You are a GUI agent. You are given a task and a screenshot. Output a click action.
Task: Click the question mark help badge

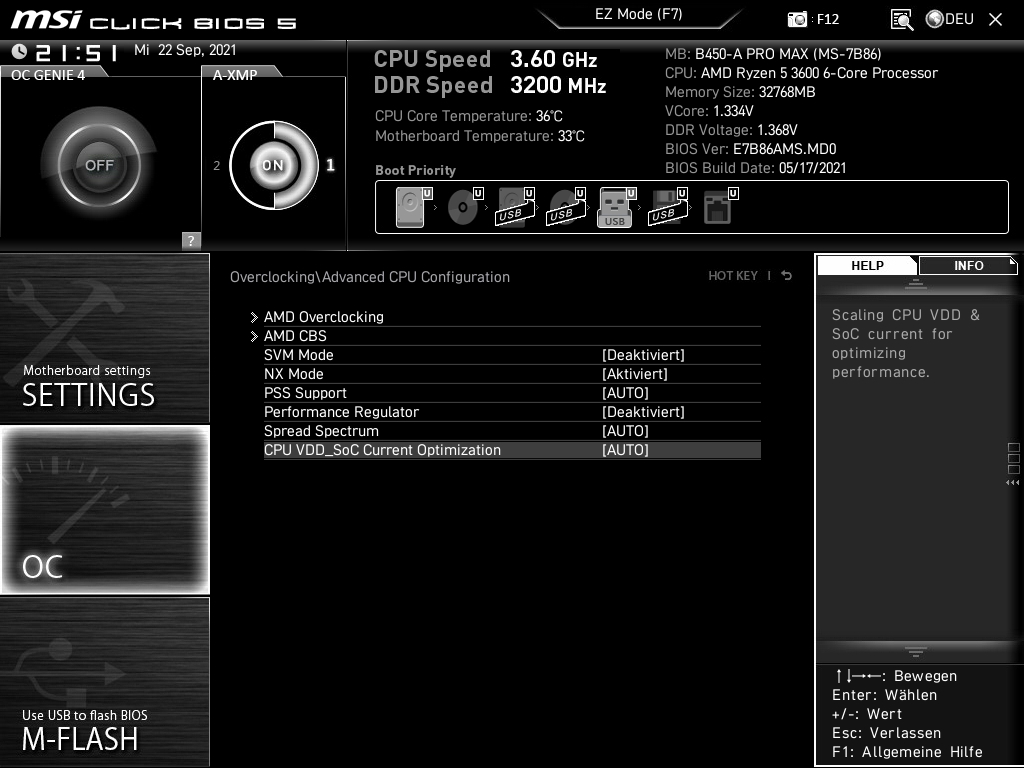point(190,240)
